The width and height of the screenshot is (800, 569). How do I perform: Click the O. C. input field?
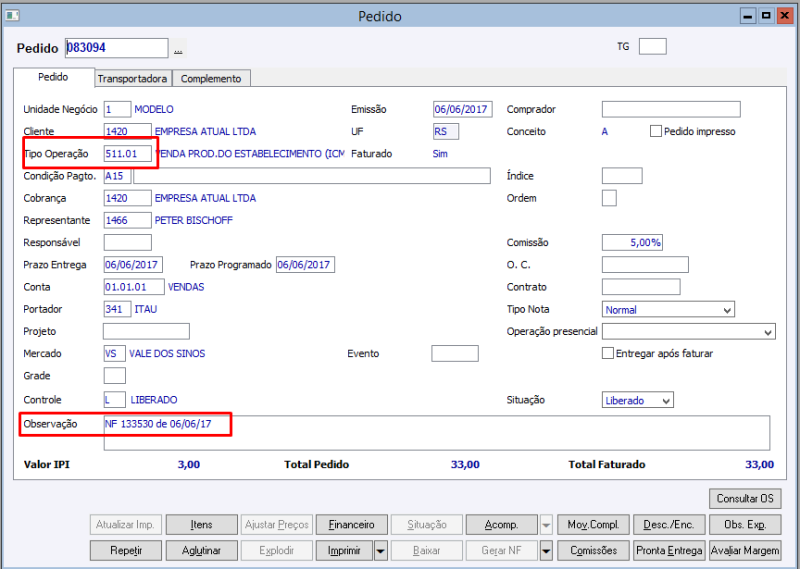point(645,265)
